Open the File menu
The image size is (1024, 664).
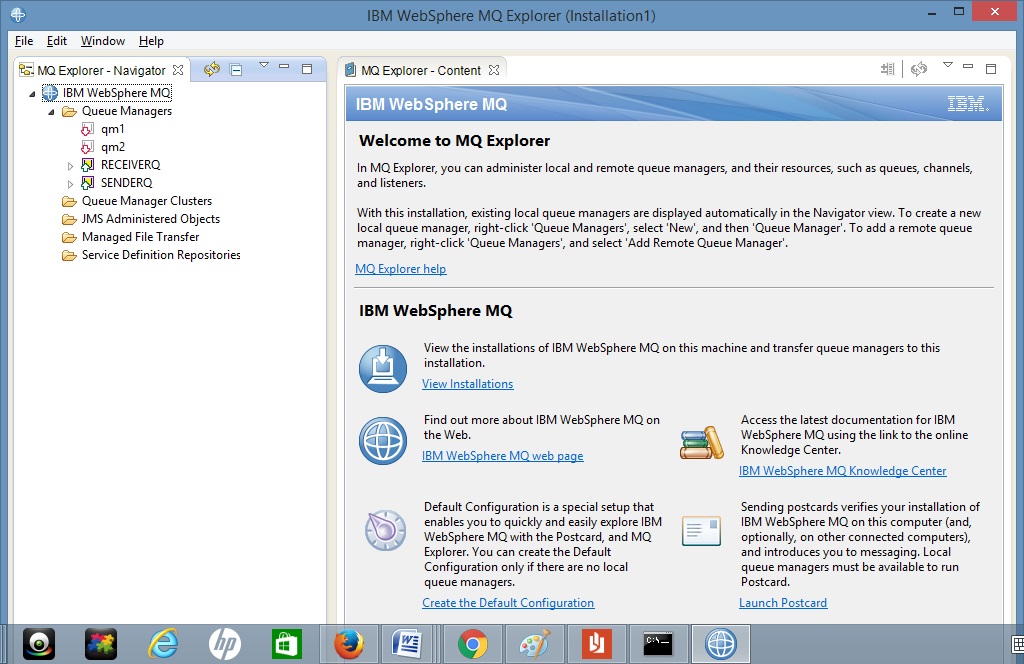tap(22, 41)
